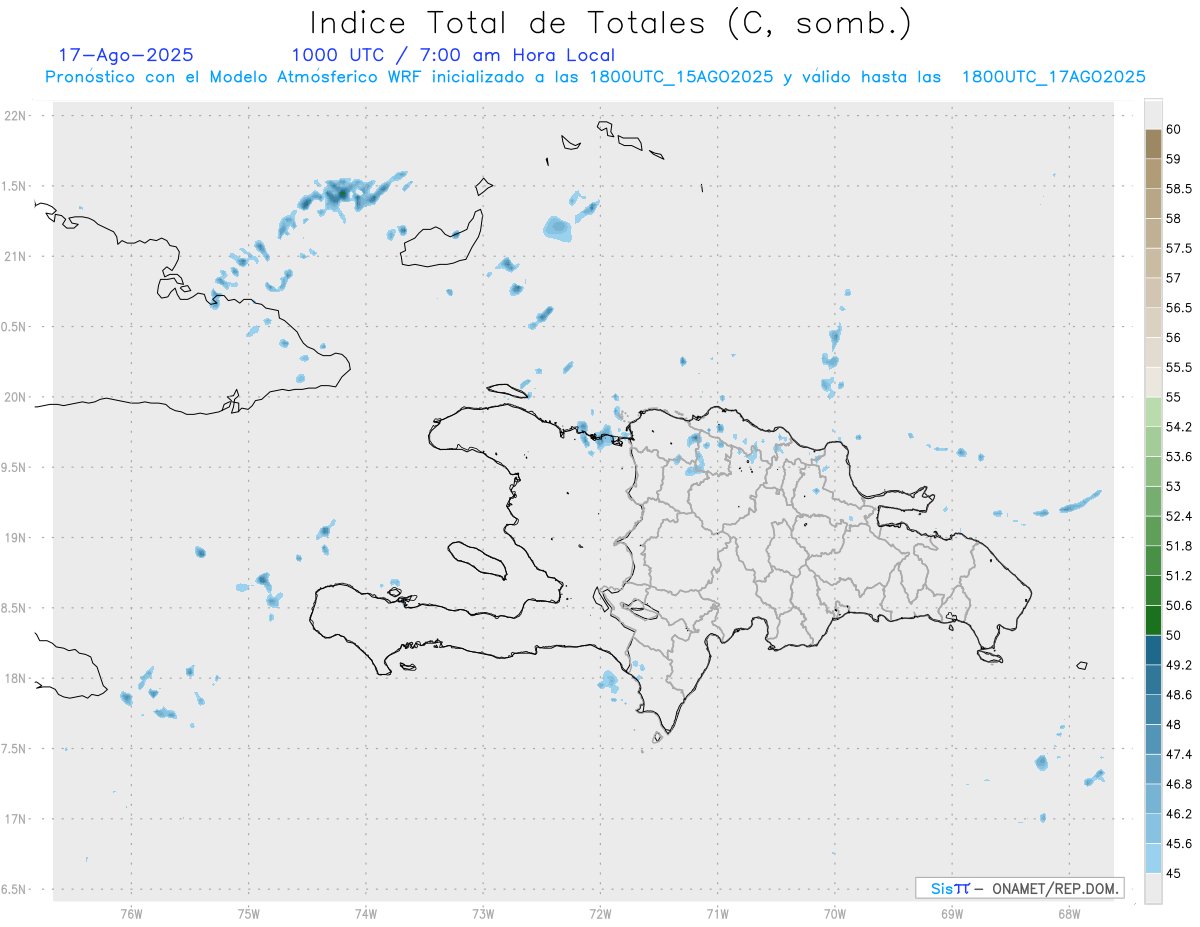The height and width of the screenshot is (927, 1200).
Task: Click the latitude label "19N"
Action: click(x=17, y=537)
